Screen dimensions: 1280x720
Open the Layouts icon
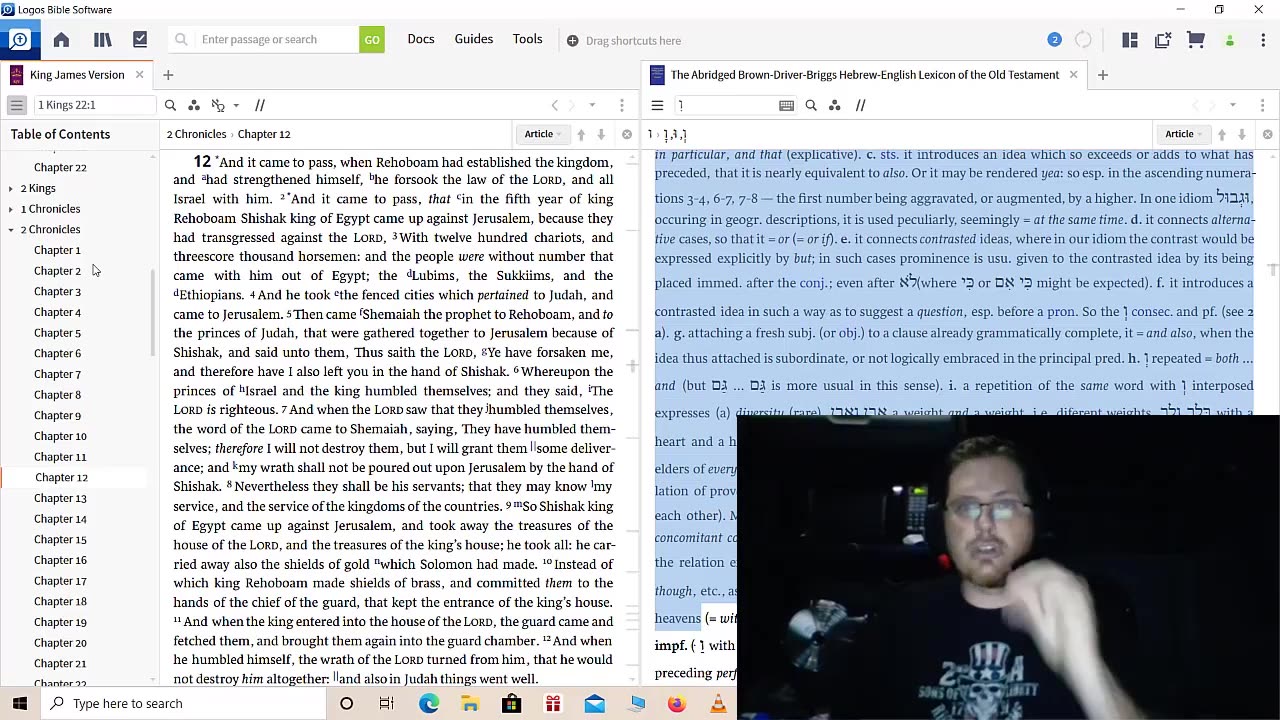[1130, 40]
